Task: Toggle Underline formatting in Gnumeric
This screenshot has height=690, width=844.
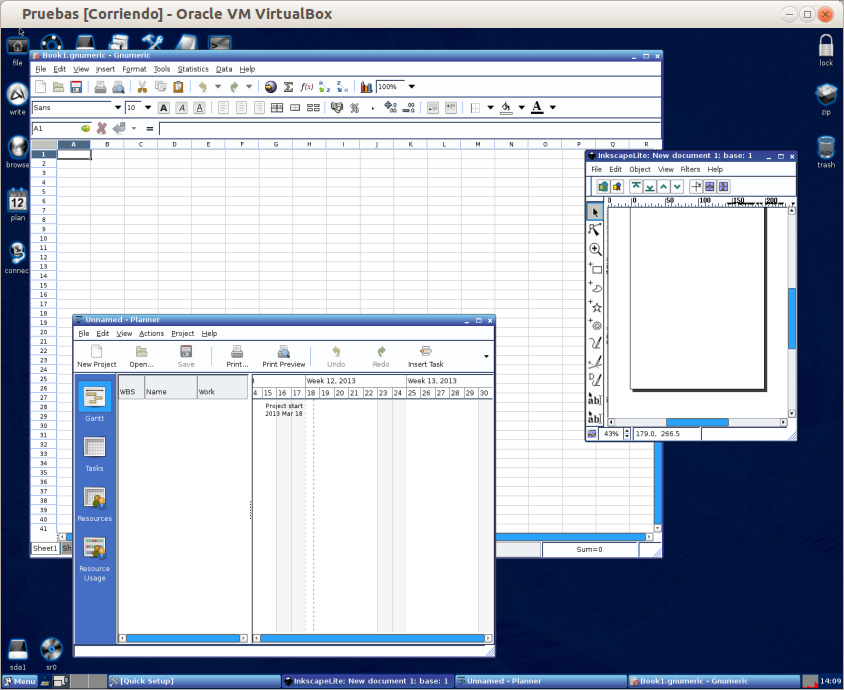Action: point(199,108)
